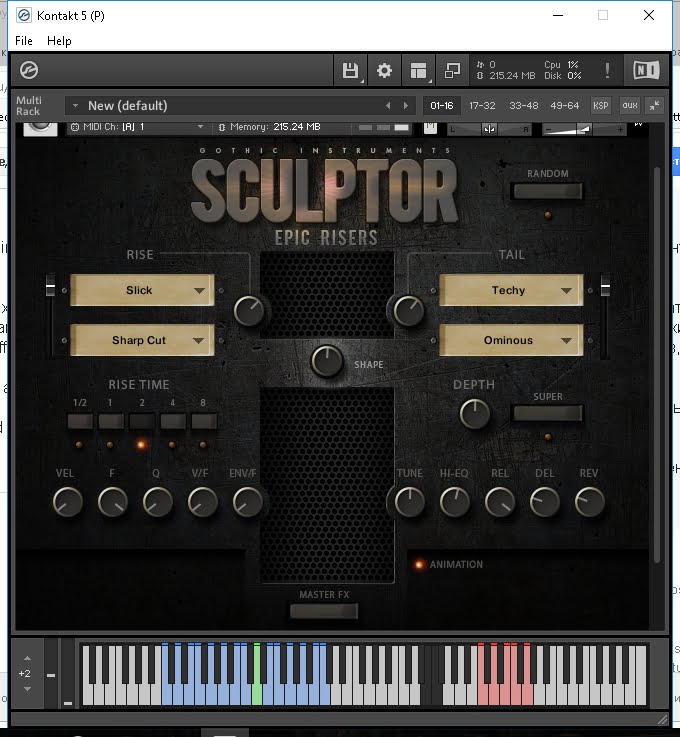The height and width of the screenshot is (737, 680).
Task: Click the rack minimize arrows icon
Action: [654, 105]
